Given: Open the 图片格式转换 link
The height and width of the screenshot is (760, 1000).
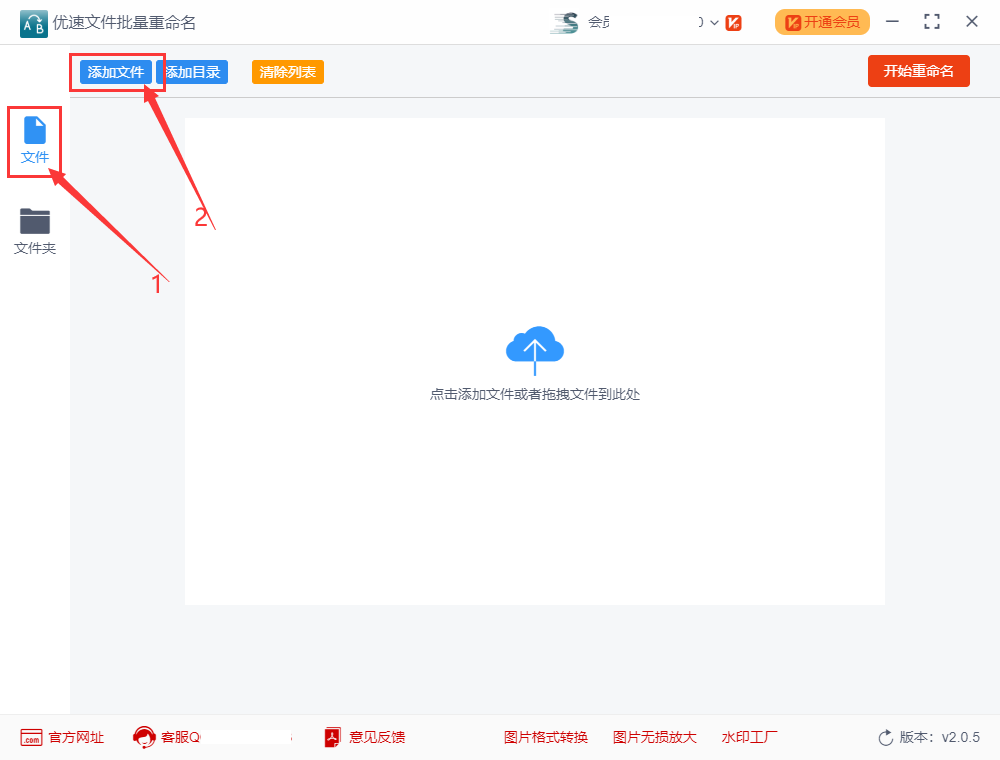Looking at the screenshot, I should pyautogui.click(x=545, y=738).
